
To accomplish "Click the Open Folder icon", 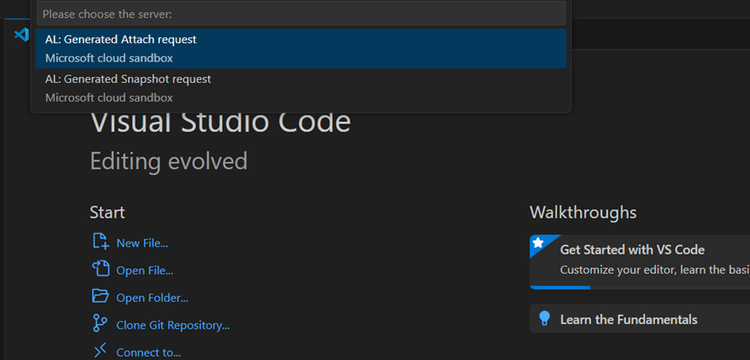I will [x=100, y=296].
